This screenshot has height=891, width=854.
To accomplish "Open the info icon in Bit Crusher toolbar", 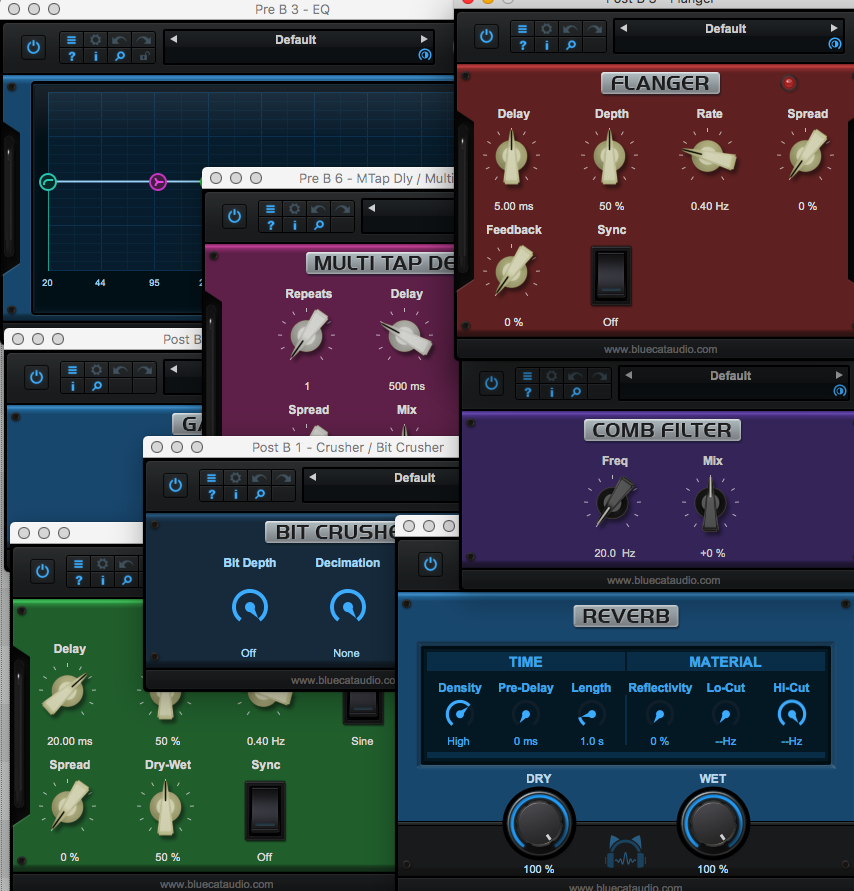I will point(236,493).
